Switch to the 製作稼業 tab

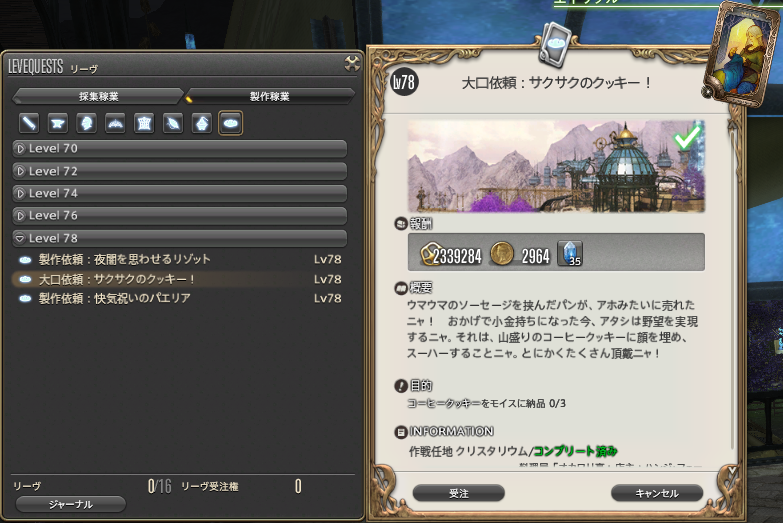click(270, 96)
